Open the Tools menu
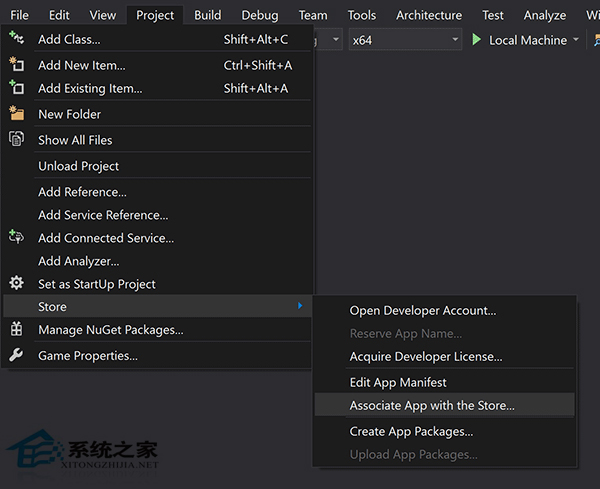The width and height of the screenshot is (600, 489). pos(362,15)
